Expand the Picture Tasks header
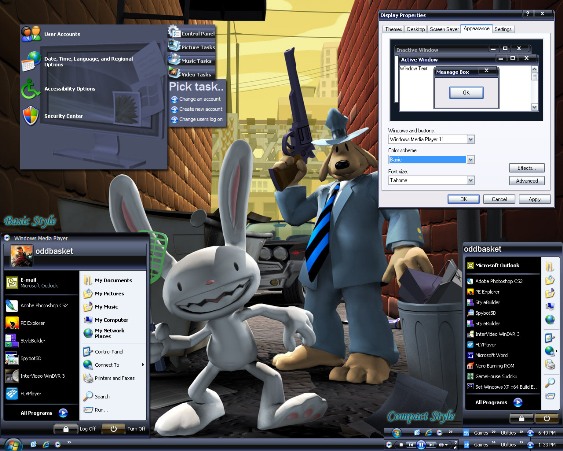This screenshot has height=451, width=563. [x=191, y=47]
